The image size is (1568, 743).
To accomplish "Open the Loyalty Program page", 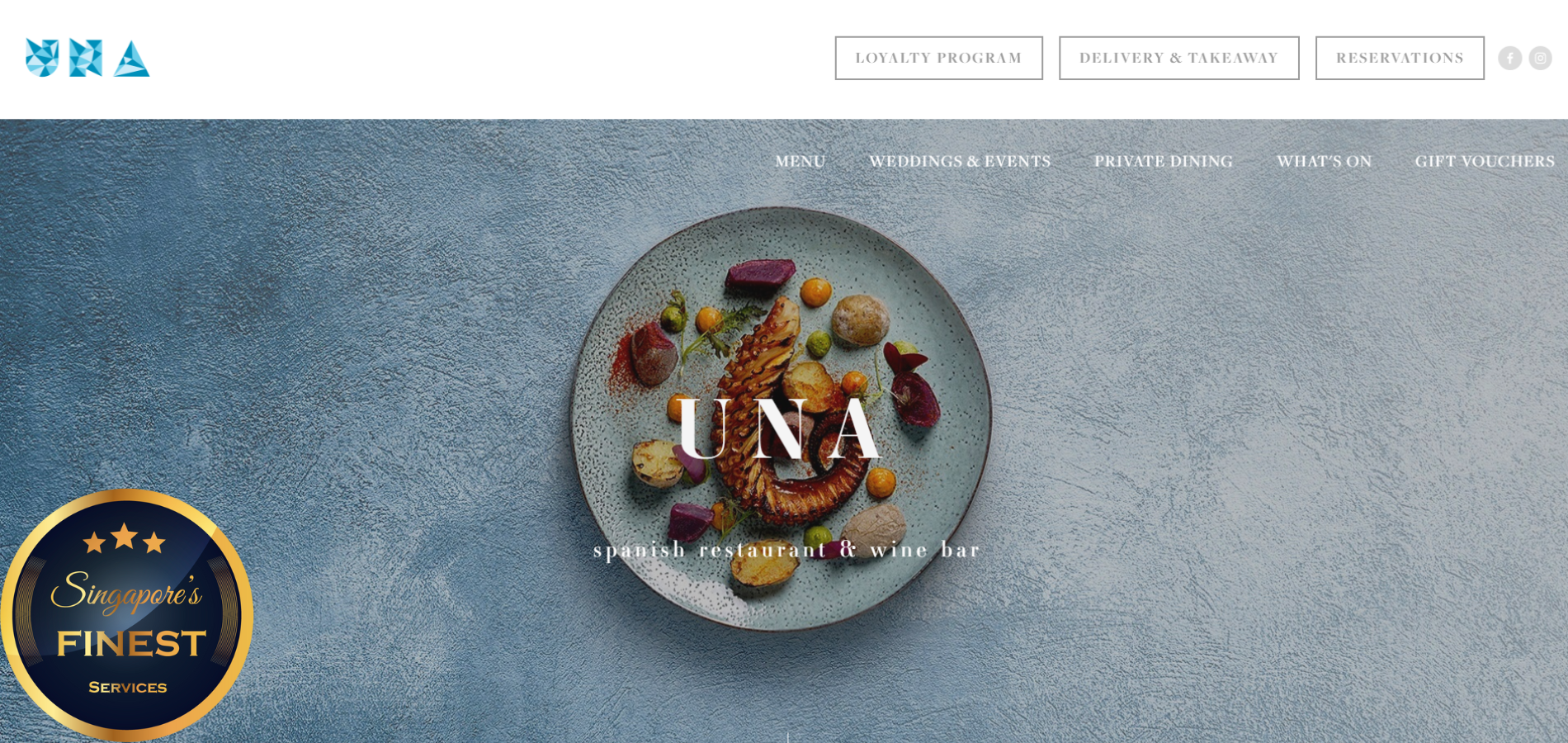I will [938, 58].
